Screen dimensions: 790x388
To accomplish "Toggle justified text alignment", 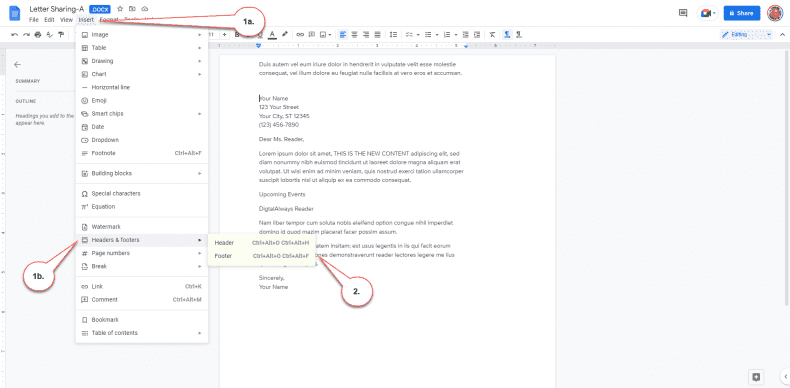I will (377, 35).
